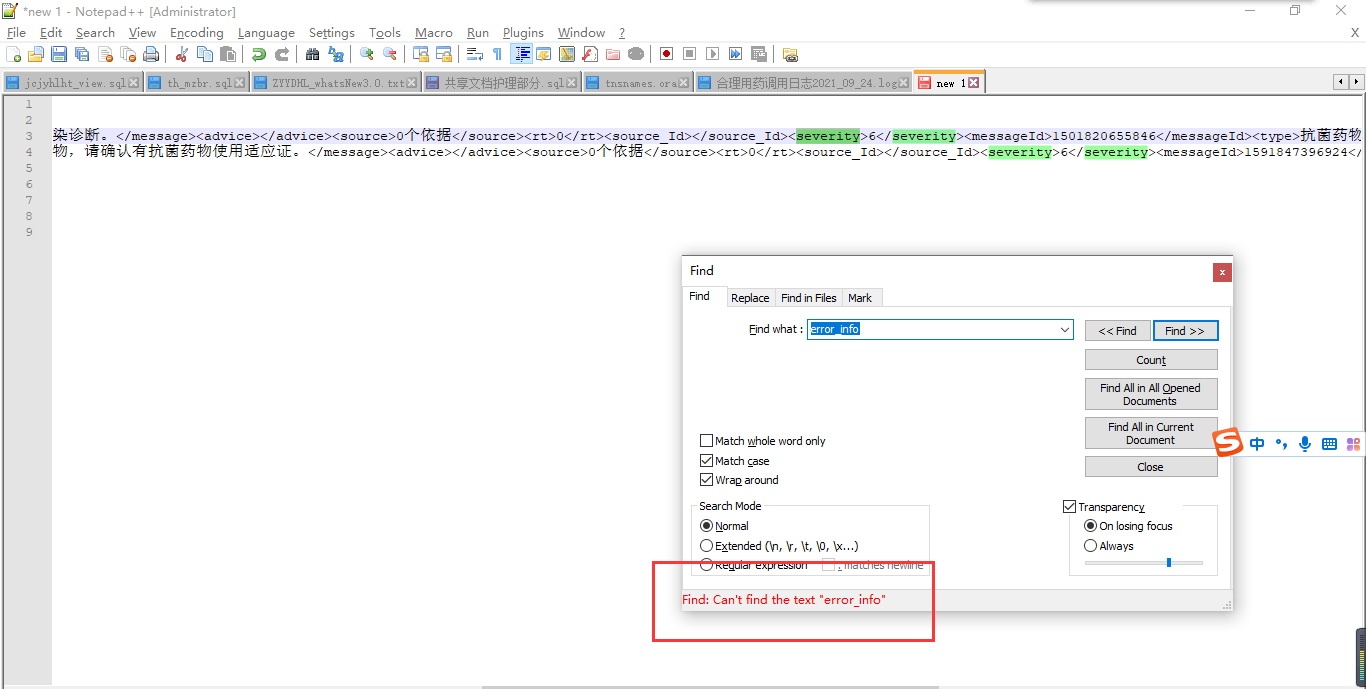
Task: Click the tab bar right scroll arrow
Action: (1357, 82)
